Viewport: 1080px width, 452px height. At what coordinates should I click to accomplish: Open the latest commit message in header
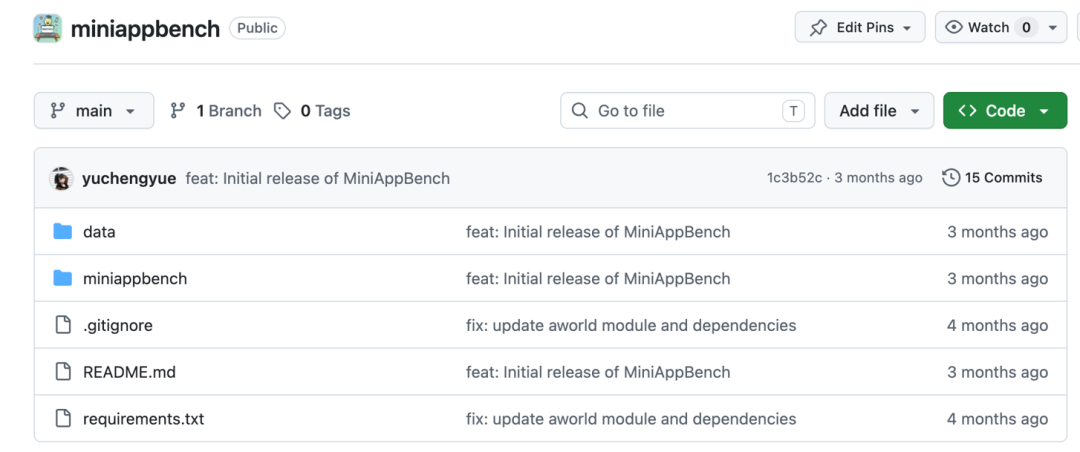(318, 178)
